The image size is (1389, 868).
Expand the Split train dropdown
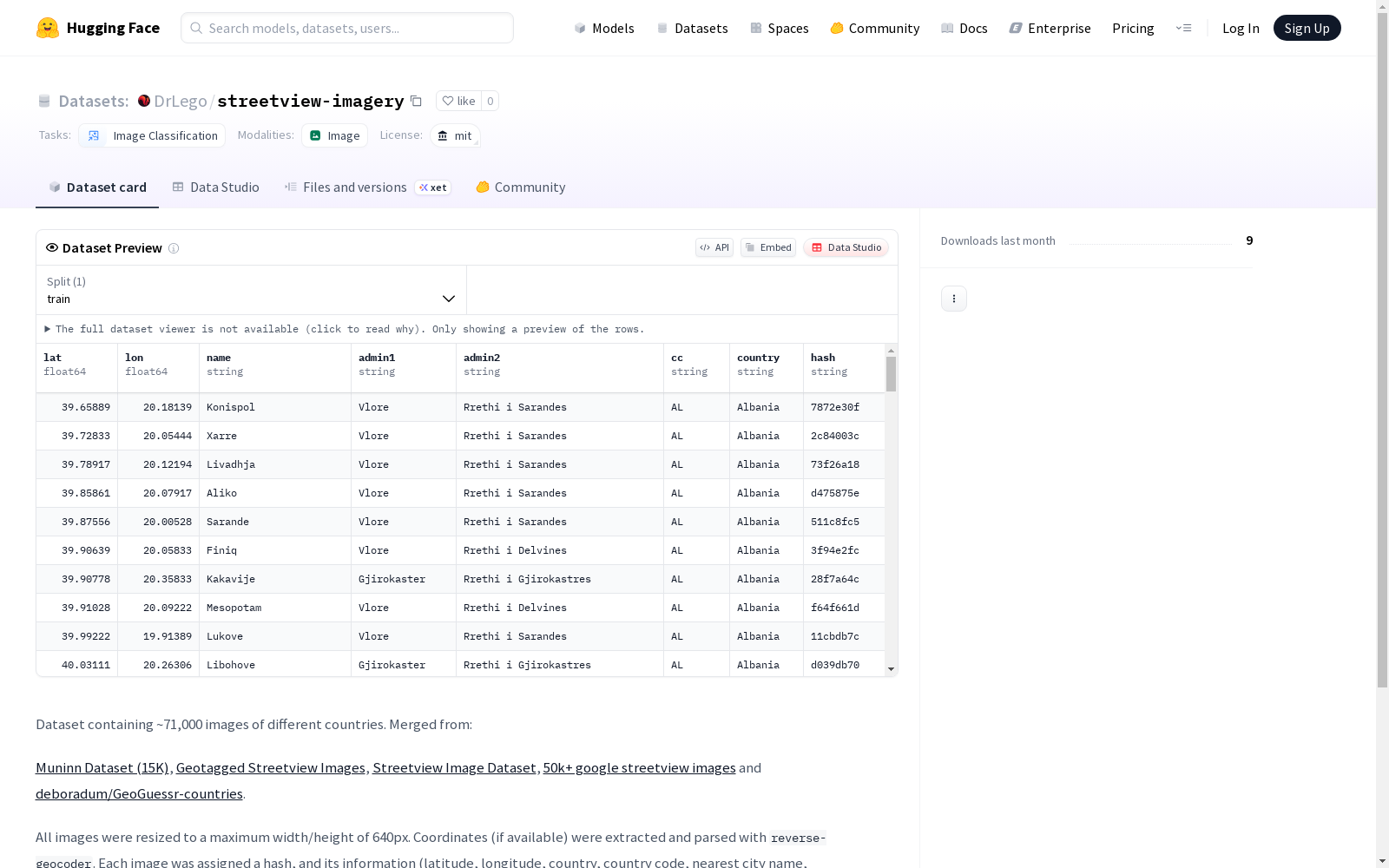252,290
